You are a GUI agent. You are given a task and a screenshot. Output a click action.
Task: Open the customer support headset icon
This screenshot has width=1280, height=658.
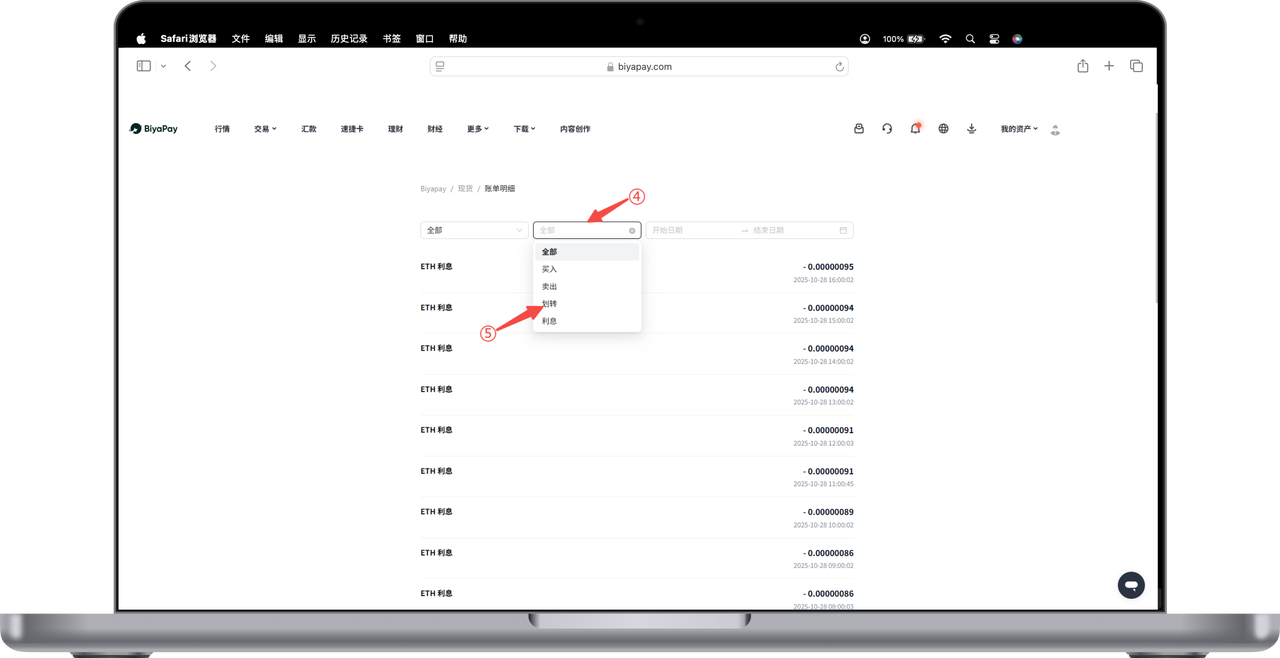click(887, 129)
